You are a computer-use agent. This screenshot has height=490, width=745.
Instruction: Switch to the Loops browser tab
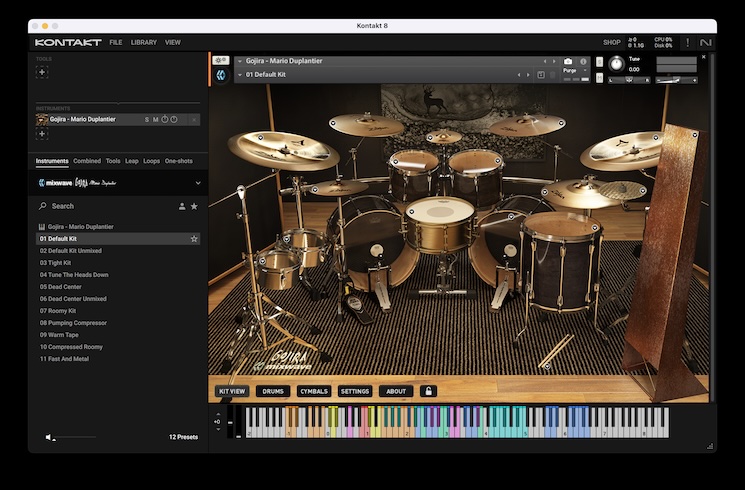tap(152, 161)
